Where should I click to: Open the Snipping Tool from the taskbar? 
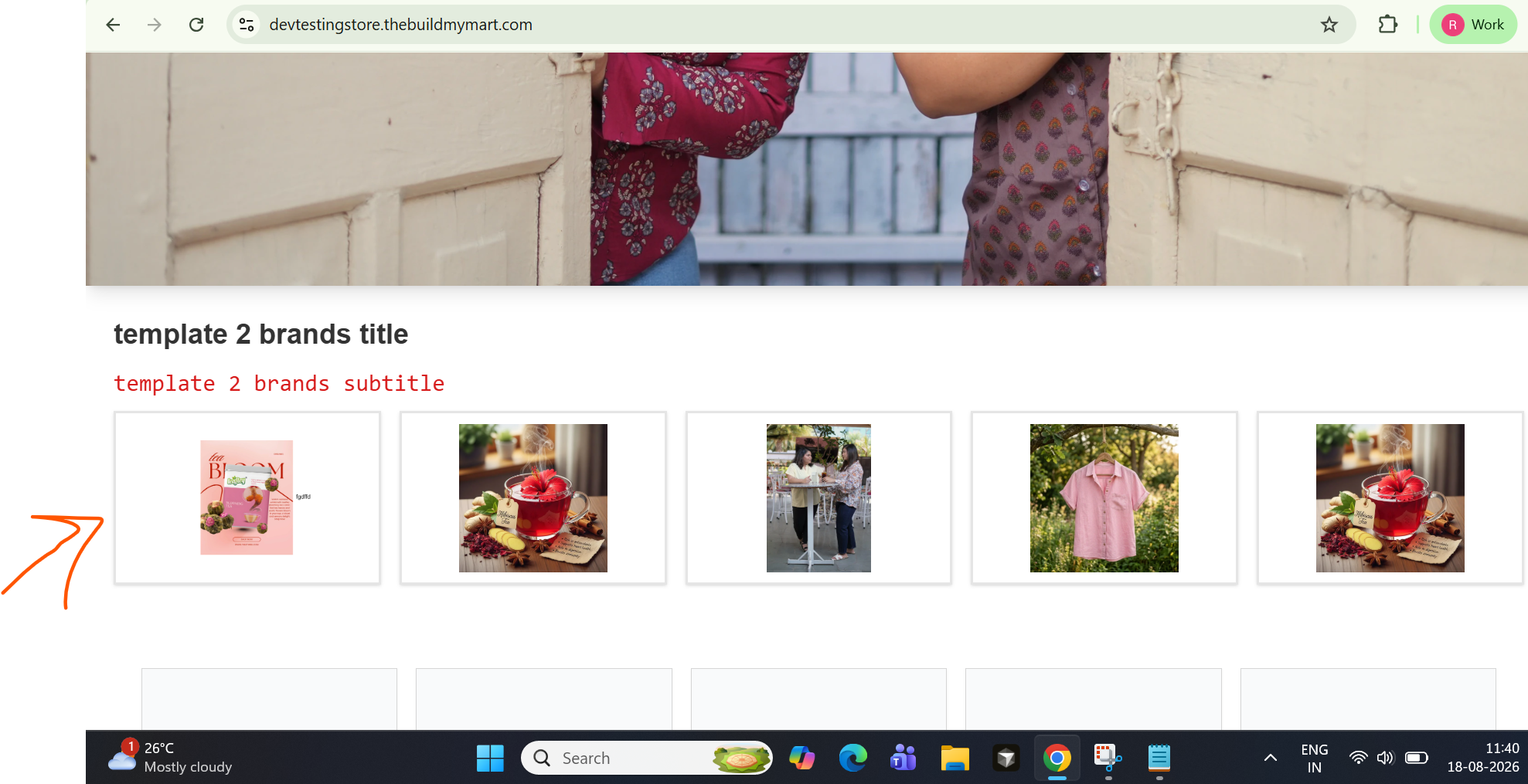click(x=1108, y=758)
